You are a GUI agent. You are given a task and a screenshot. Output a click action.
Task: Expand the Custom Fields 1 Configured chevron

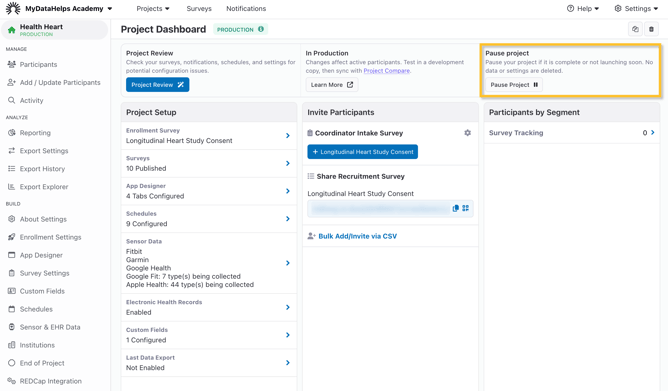click(288, 335)
